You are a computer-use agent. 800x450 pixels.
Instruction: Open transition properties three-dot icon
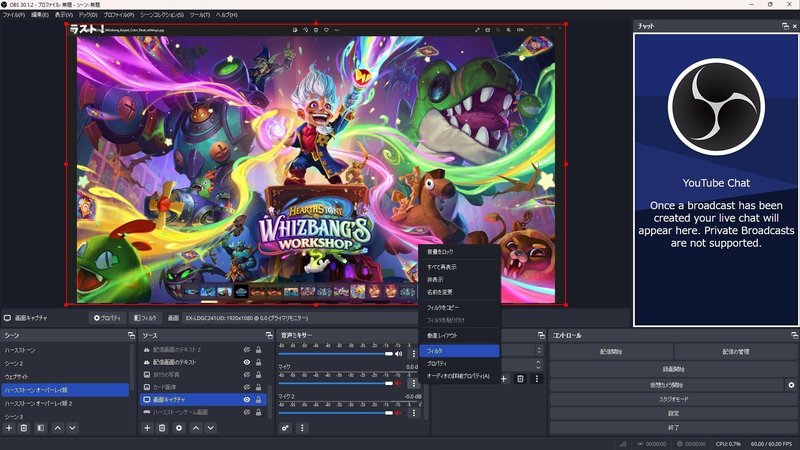click(537, 379)
